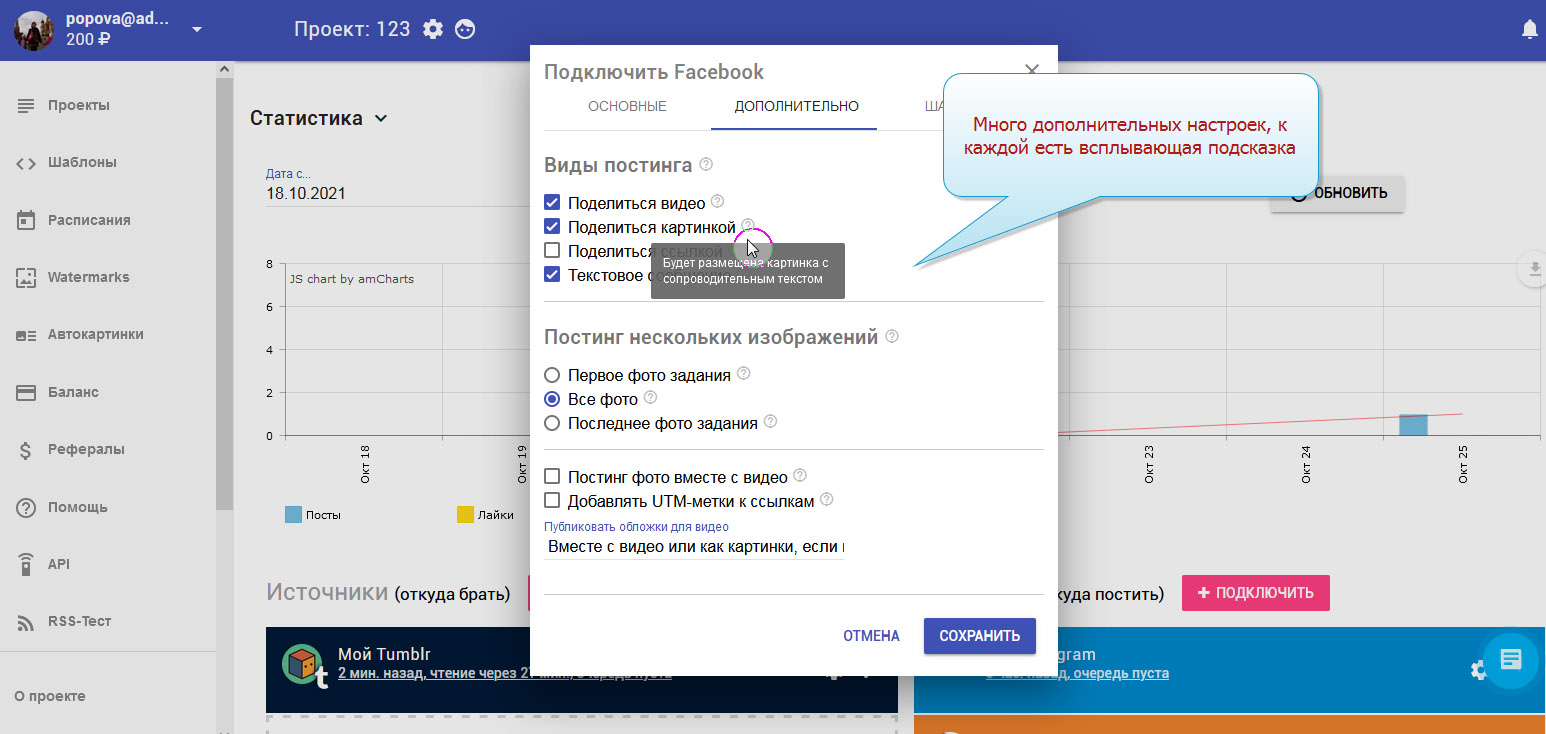Click the Сохранить button

pyautogui.click(x=979, y=636)
